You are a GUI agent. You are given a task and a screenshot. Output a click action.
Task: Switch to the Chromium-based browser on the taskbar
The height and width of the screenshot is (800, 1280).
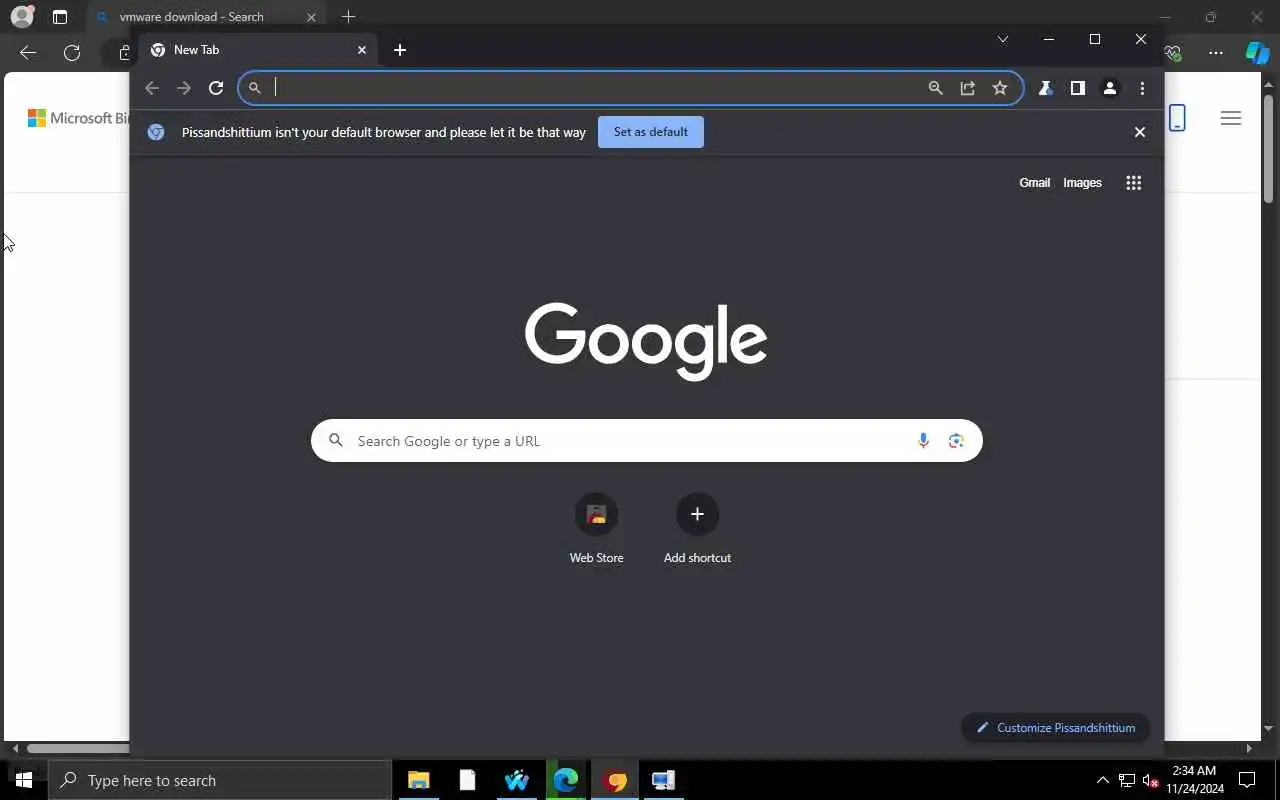615,780
